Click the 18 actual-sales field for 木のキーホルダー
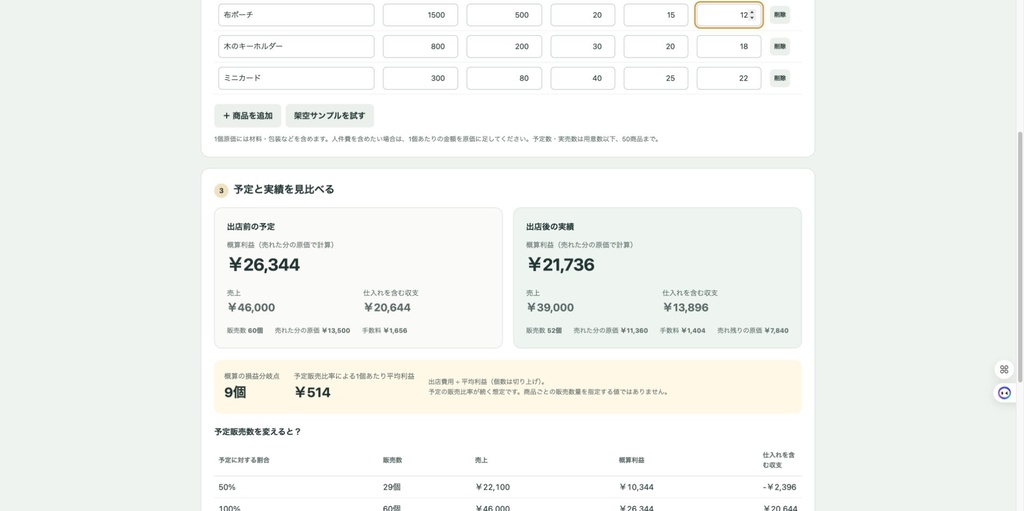Screen dimensions: 1024x511 point(729,46)
